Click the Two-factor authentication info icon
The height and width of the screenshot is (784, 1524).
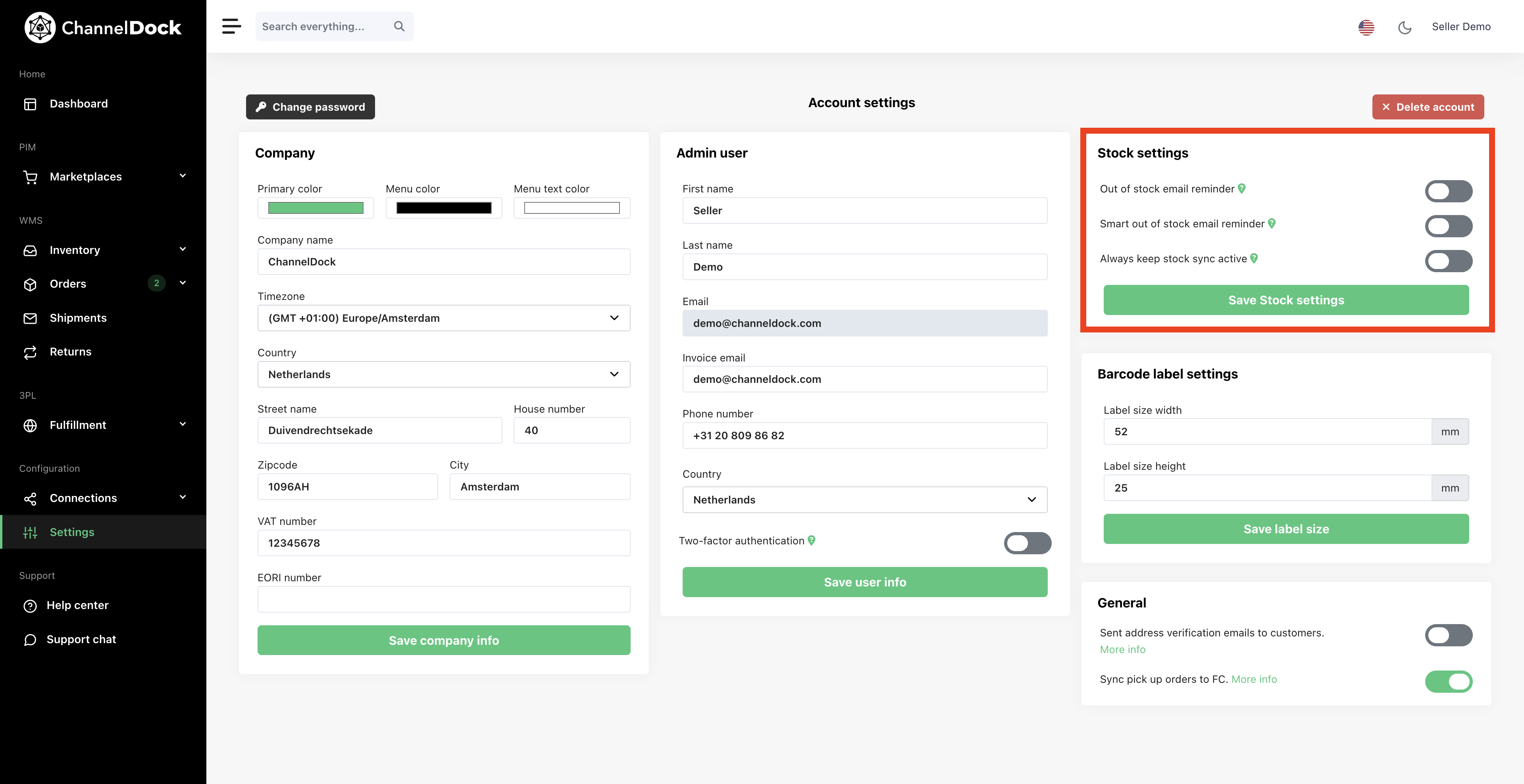click(x=812, y=540)
